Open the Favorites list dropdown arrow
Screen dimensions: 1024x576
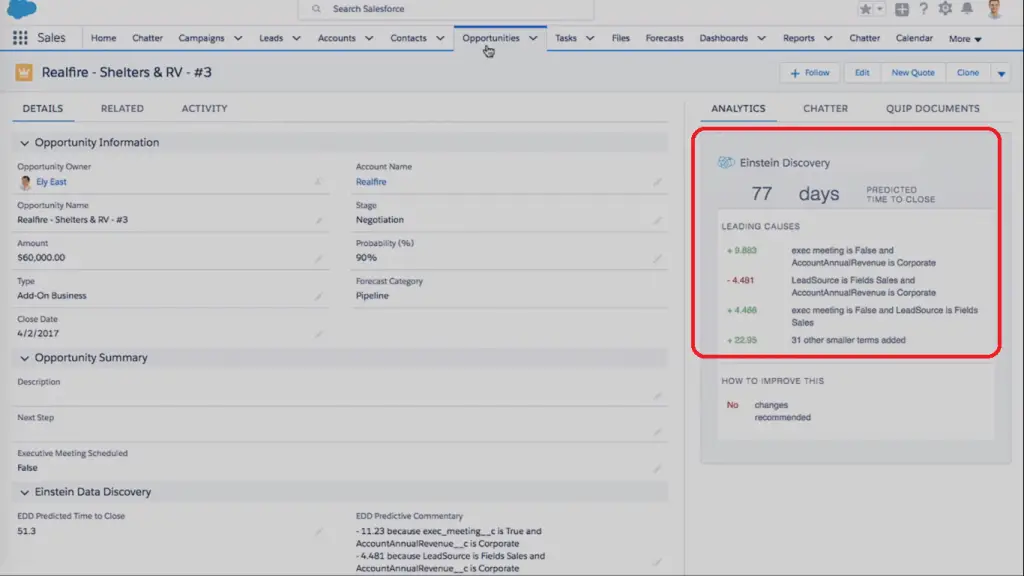point(880,9)
